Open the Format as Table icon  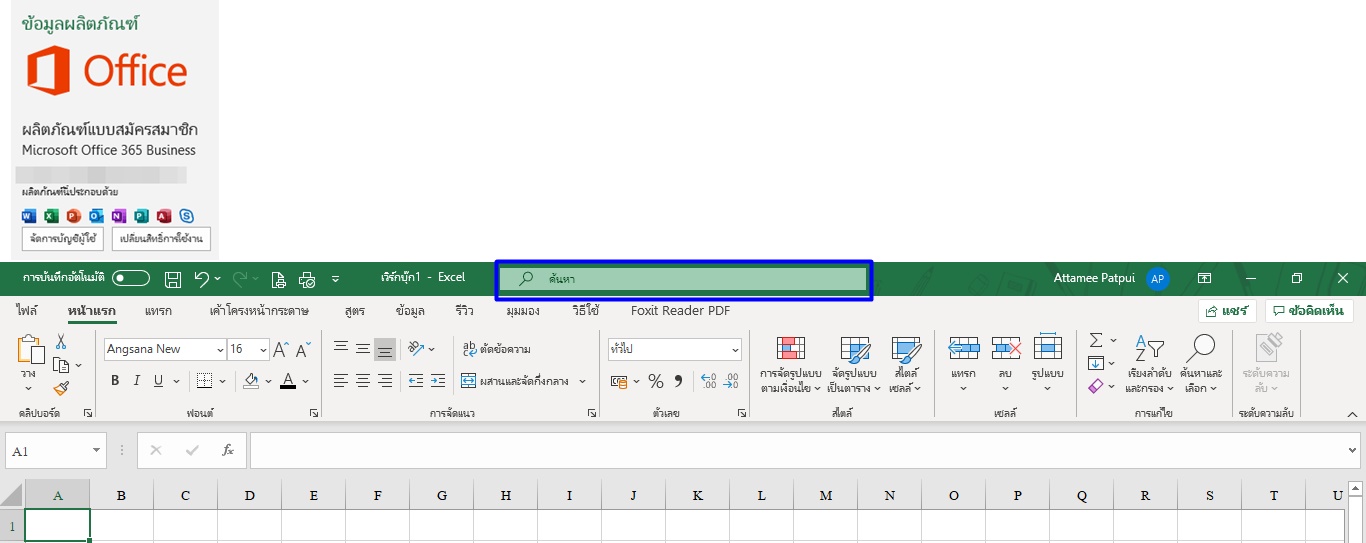[x=855, y=350]
